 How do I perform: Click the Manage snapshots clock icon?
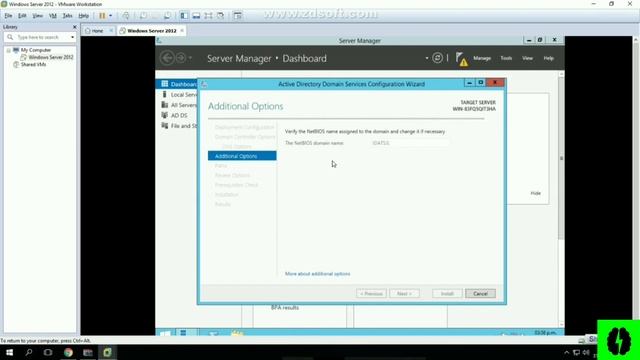pyautogui.click(x=167, y=16)
